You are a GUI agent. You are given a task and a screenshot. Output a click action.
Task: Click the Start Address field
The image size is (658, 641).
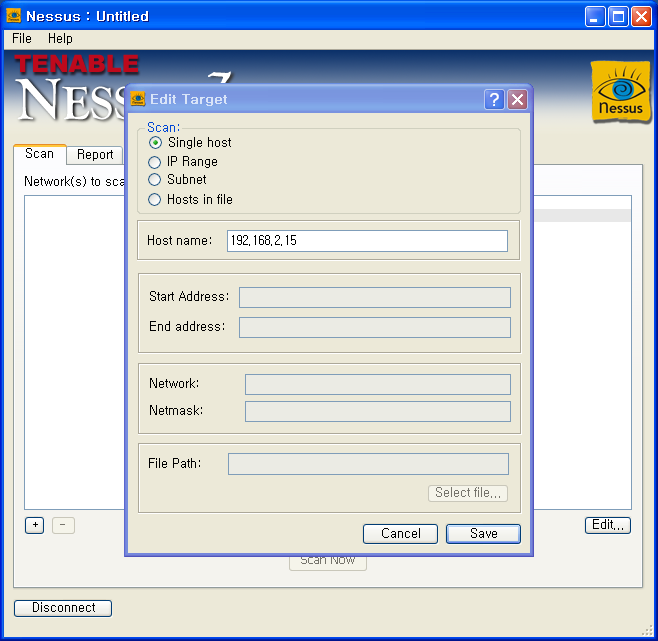point(375,297)
